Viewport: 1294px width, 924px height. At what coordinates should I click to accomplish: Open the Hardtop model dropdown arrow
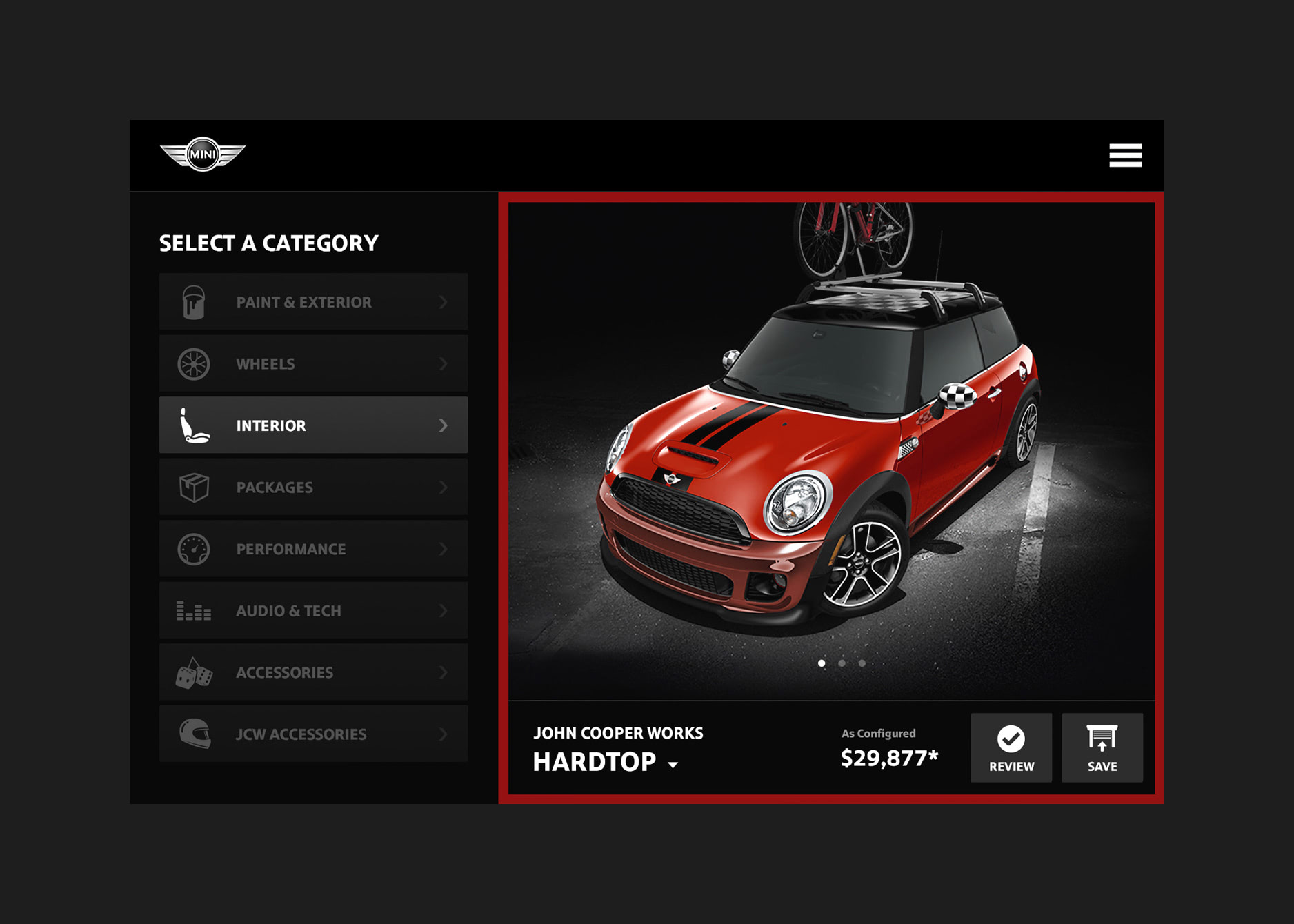673,765
